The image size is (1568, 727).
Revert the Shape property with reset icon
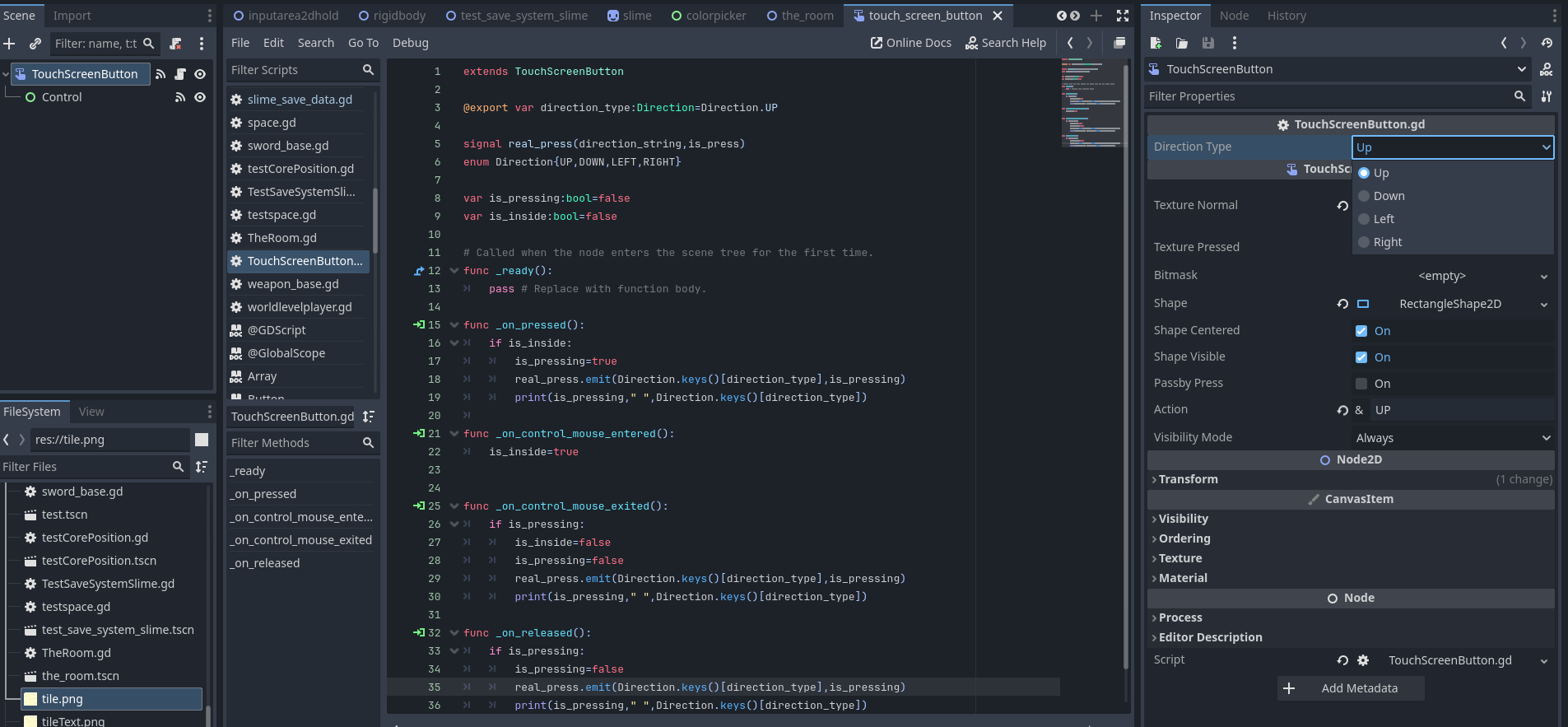point(1342,304)
